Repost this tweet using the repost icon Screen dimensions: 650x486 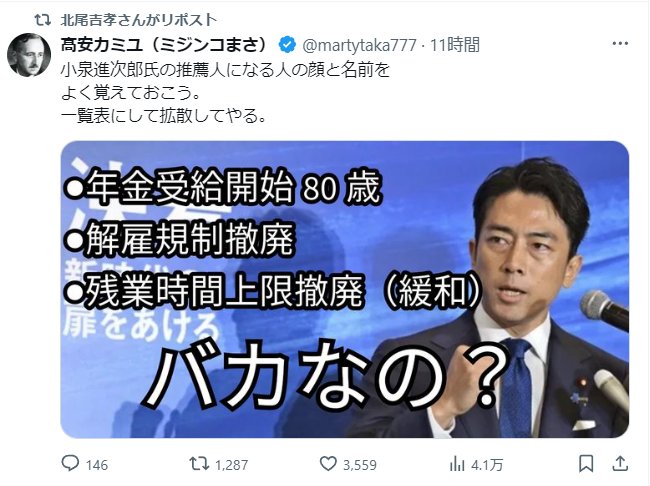(199, 464)
